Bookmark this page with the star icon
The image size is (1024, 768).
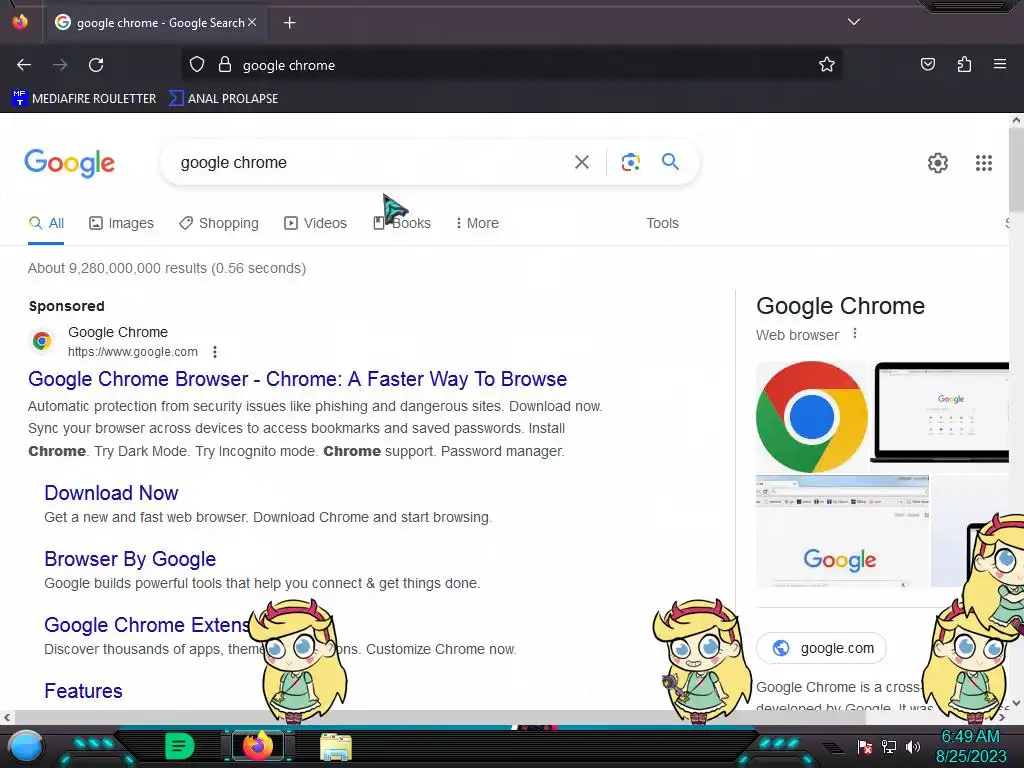(x=827, y=65)
